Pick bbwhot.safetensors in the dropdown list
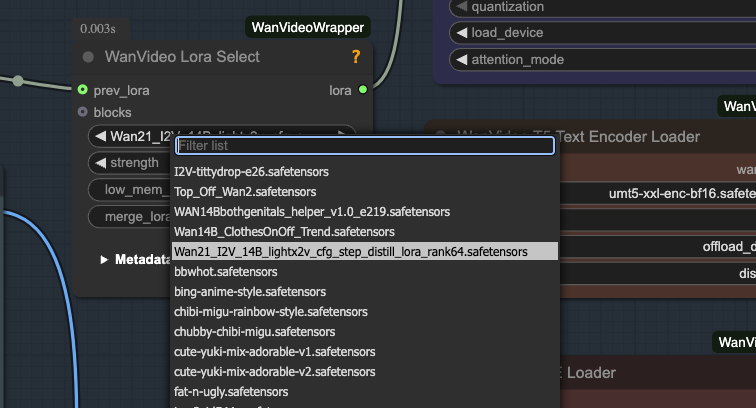 click(365, 272)
